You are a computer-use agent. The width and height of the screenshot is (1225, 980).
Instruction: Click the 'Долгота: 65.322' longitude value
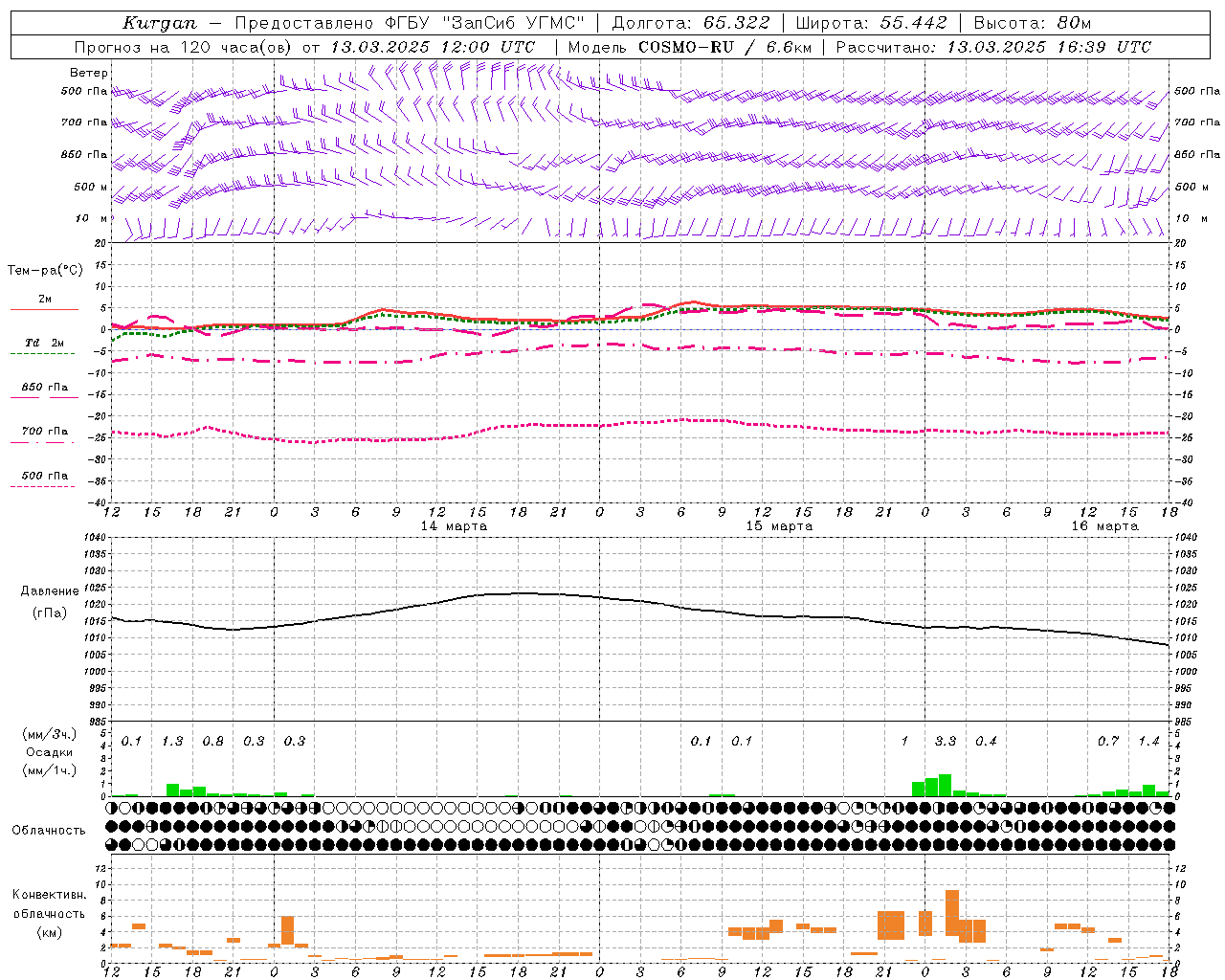click(691, 23)
